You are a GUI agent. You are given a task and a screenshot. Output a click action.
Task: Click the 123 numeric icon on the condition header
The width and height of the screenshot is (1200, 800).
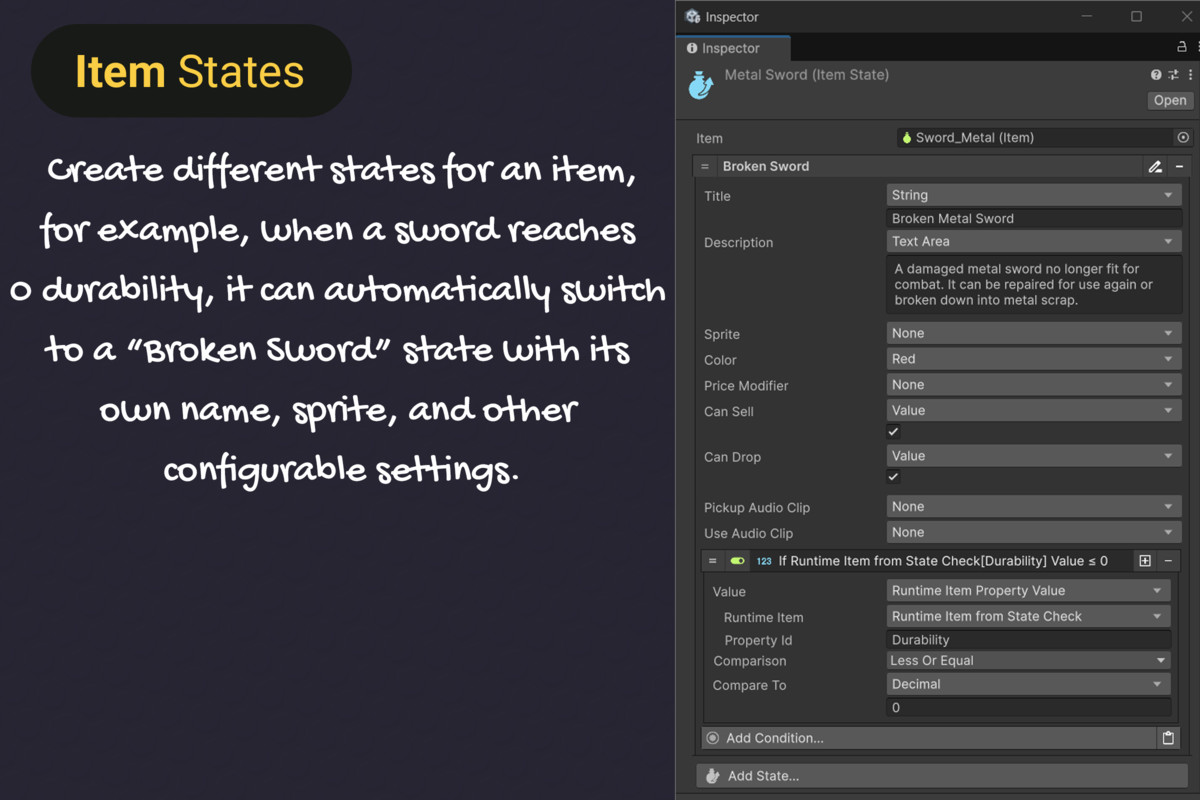click(763, 561)
